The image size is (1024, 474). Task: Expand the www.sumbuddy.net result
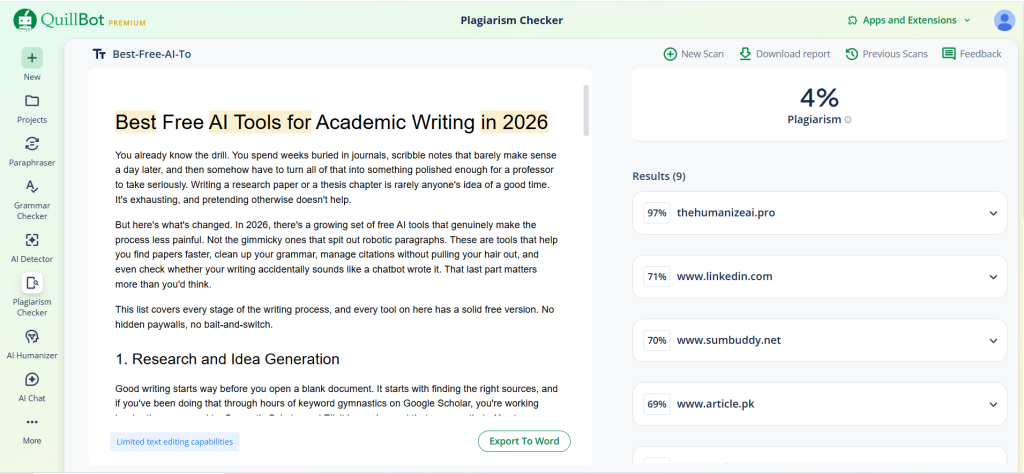click(993, 340)
